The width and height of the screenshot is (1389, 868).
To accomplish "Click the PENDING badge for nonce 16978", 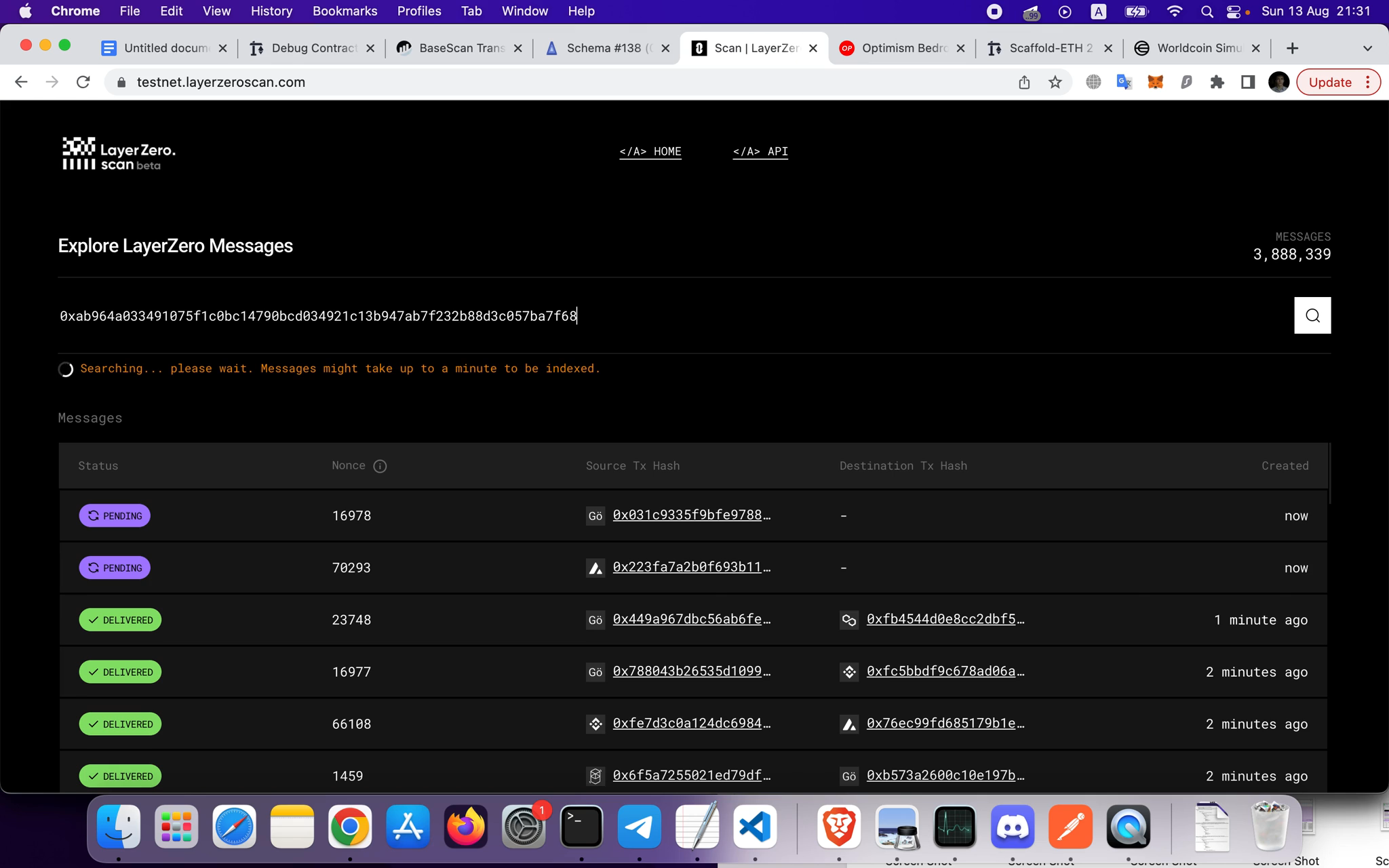I will pos(115,515).
